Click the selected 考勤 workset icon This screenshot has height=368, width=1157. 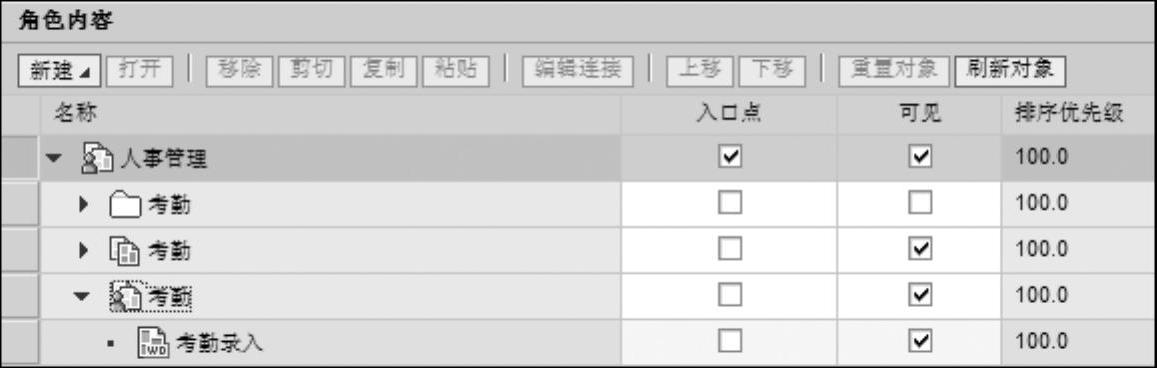point(125,296)
